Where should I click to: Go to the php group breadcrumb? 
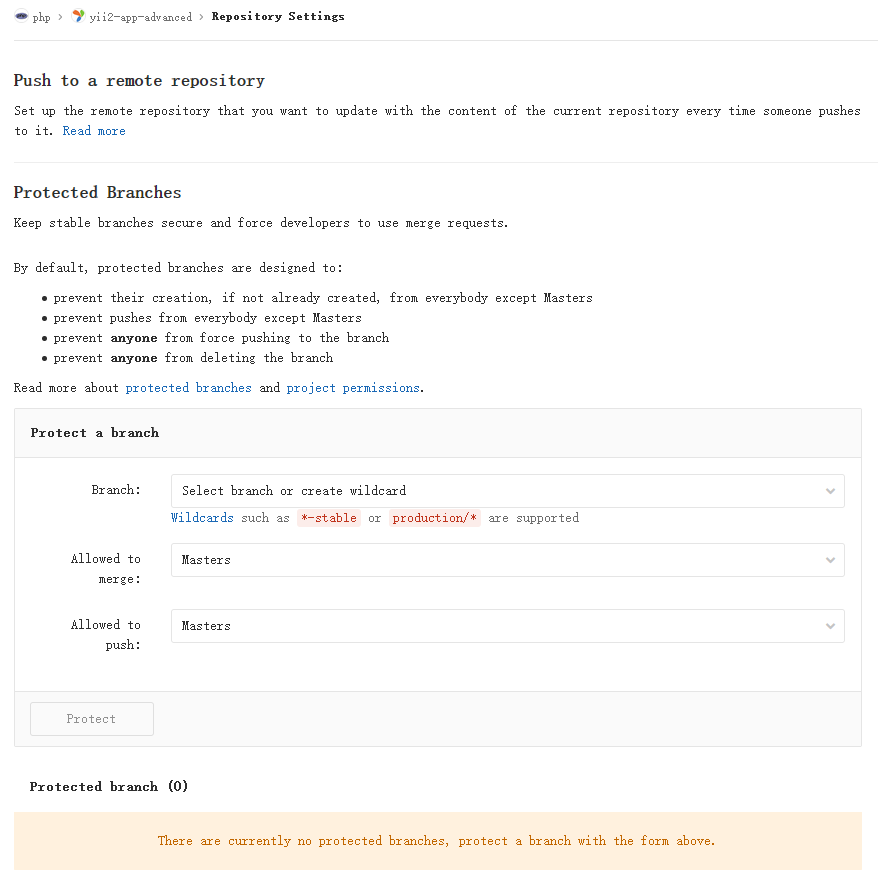pos(41,17)
